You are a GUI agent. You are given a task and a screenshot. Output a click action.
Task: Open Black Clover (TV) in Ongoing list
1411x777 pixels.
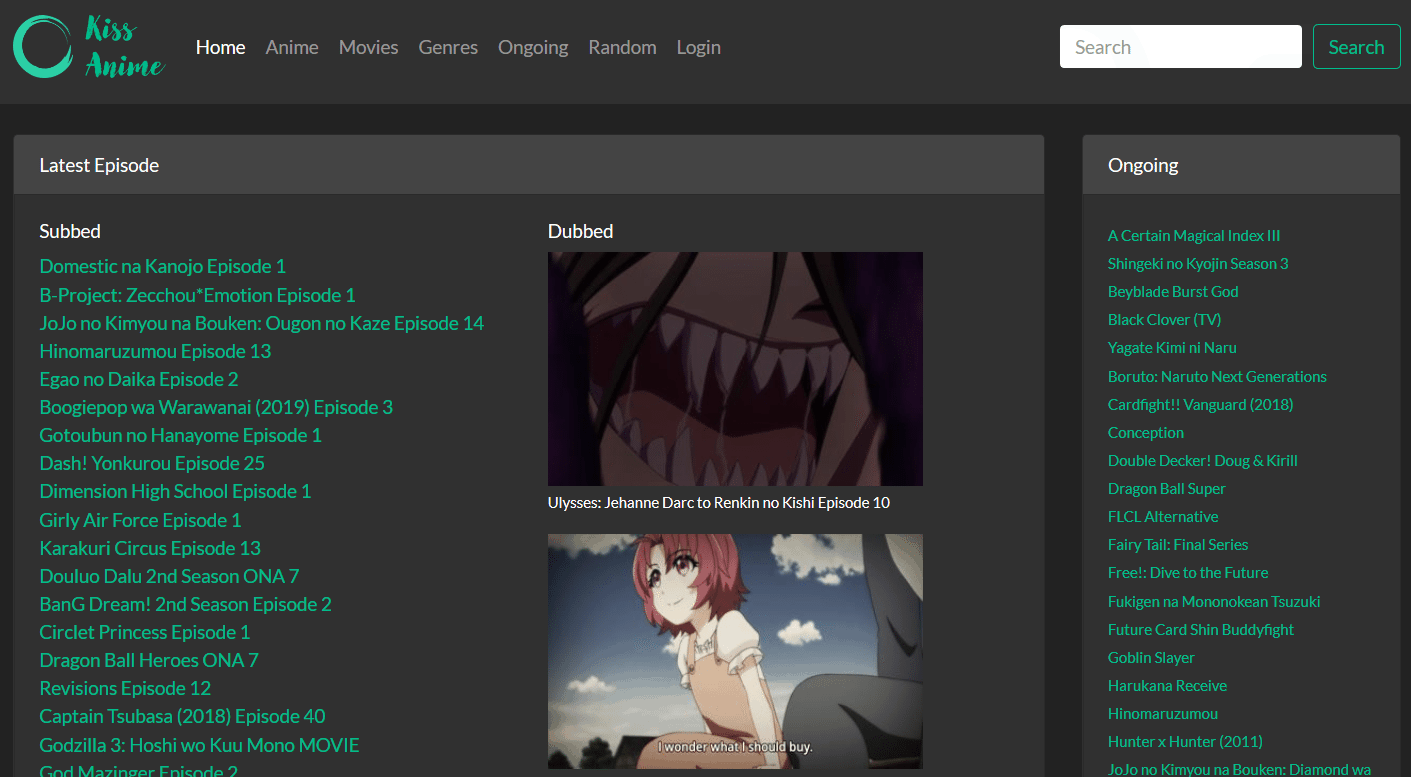click(1164, 320)
